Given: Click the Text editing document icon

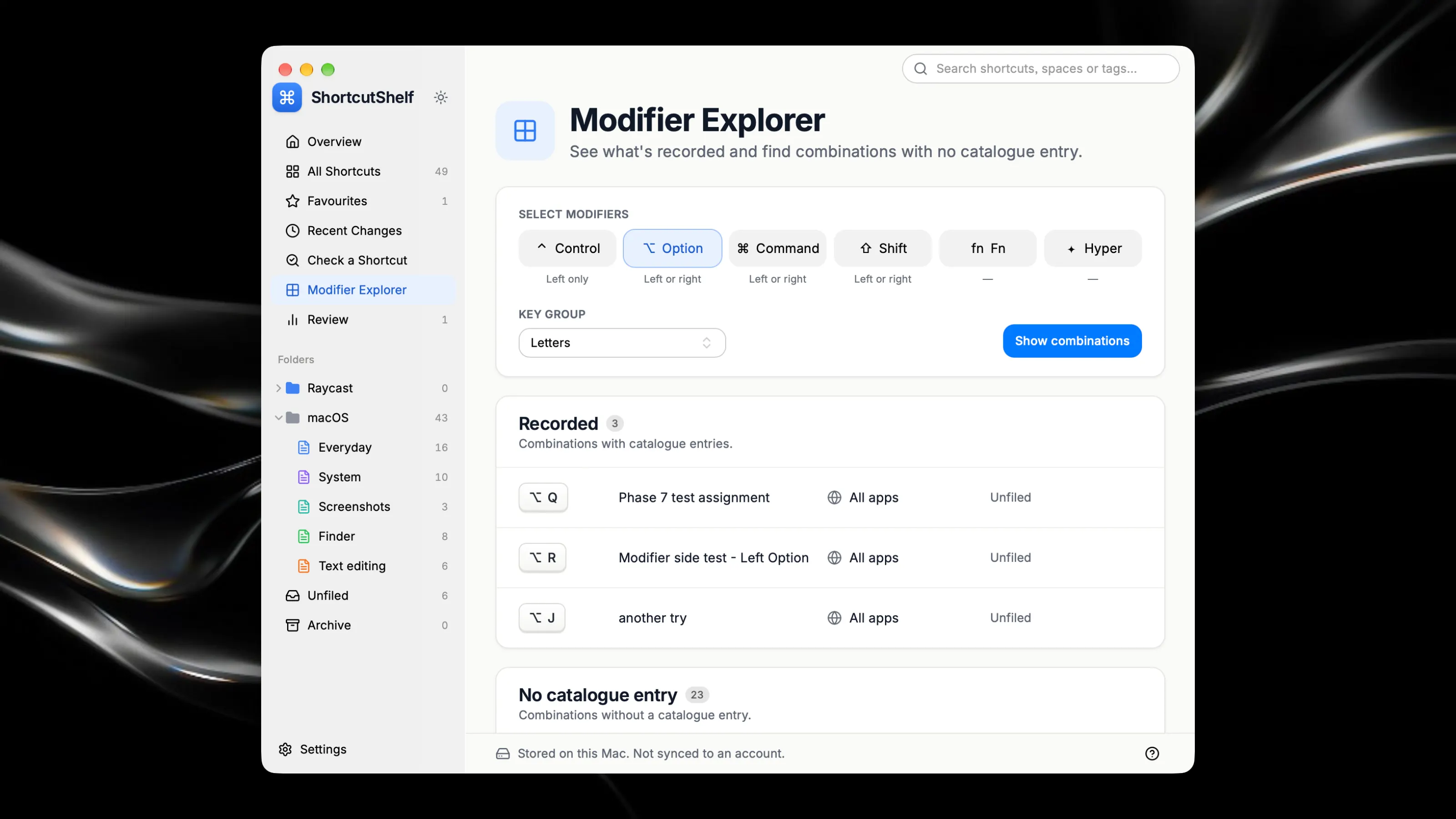Looking at the screenshot, I should click(x=303, y=566).
